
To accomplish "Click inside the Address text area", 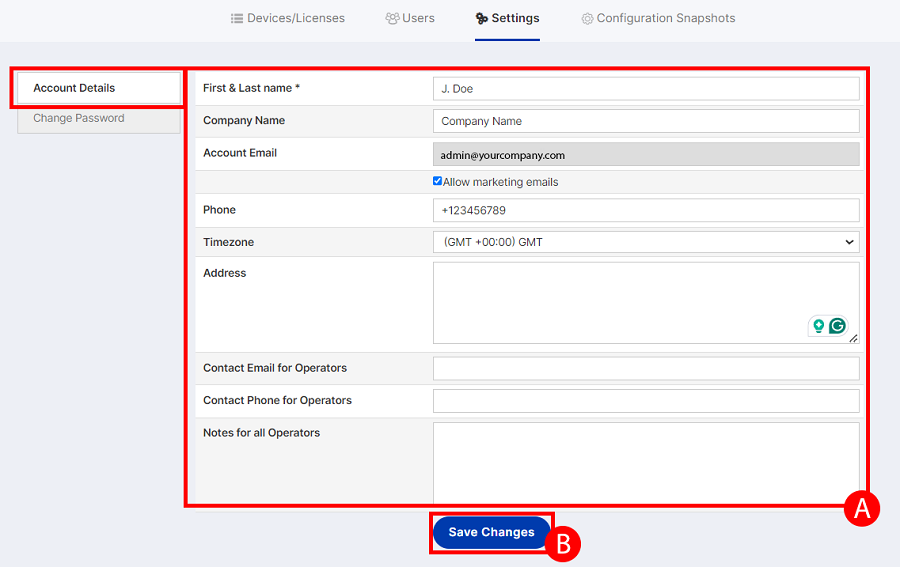I will (620, 302).
